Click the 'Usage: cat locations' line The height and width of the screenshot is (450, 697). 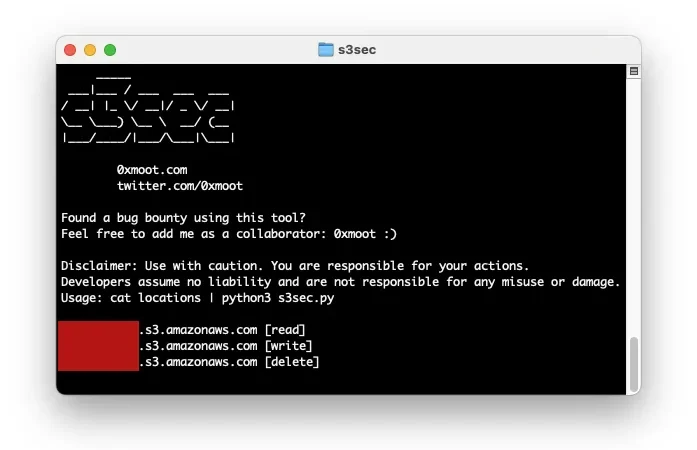[x=197, y=298]
